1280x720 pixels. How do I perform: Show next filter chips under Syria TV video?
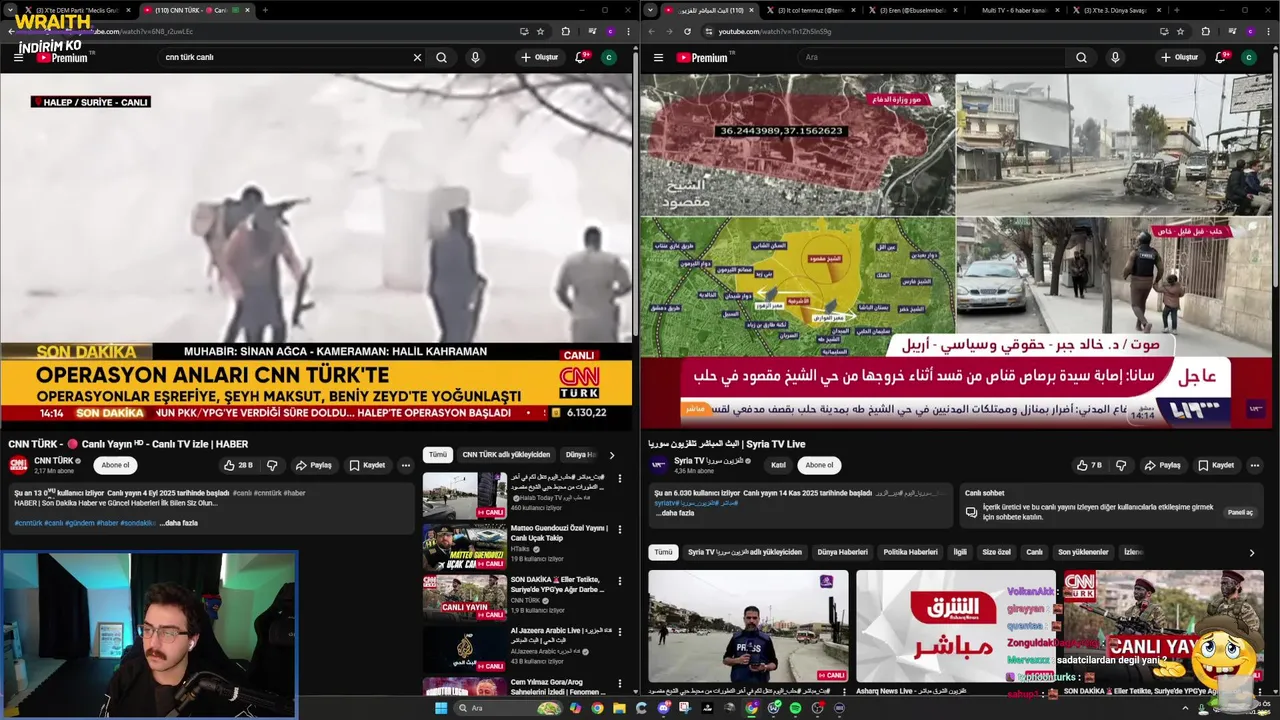[x=1251, y=552]
